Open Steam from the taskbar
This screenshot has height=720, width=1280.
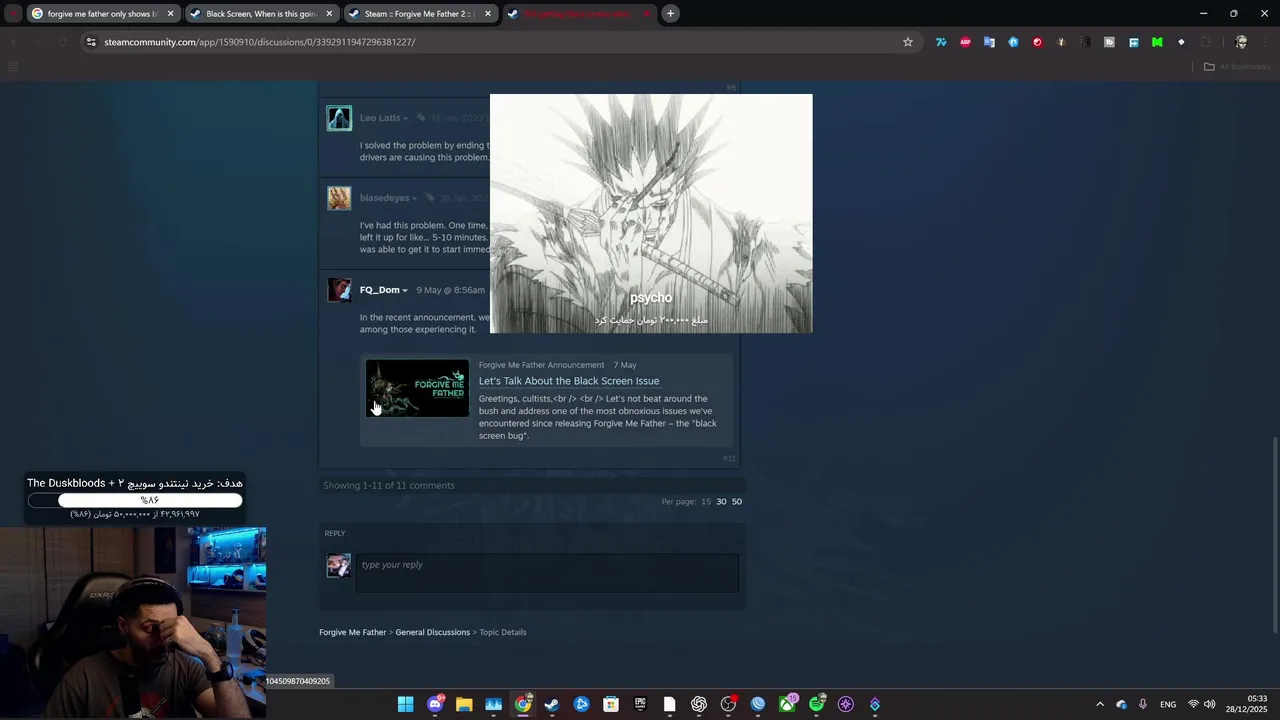click(552, 704)
